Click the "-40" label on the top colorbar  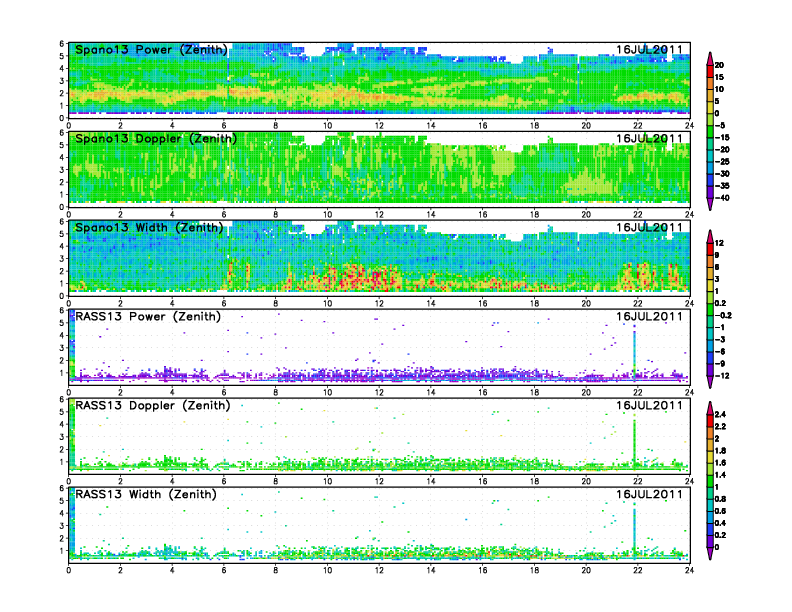[x=722, y=198]
